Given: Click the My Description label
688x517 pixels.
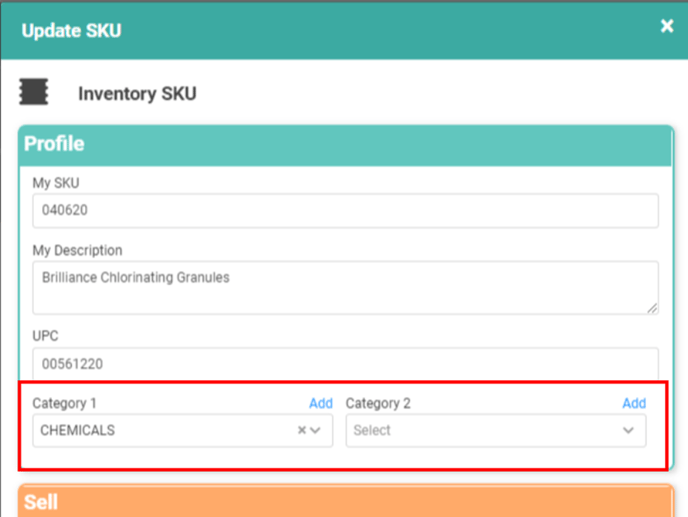Looking at the screenshot, I should [77, 250].
